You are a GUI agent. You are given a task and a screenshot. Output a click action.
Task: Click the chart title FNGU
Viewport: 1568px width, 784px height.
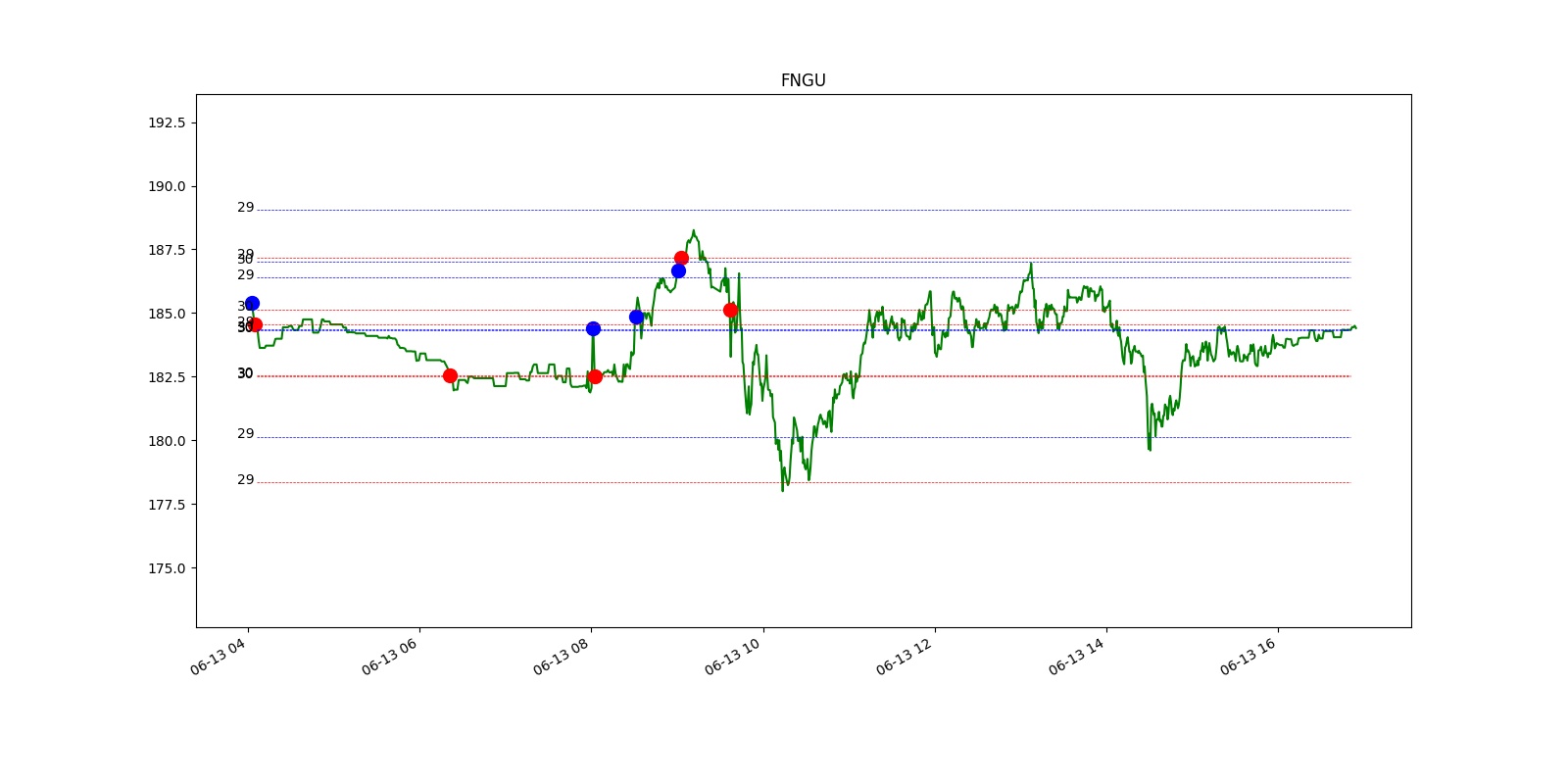(x=803, y=80)
